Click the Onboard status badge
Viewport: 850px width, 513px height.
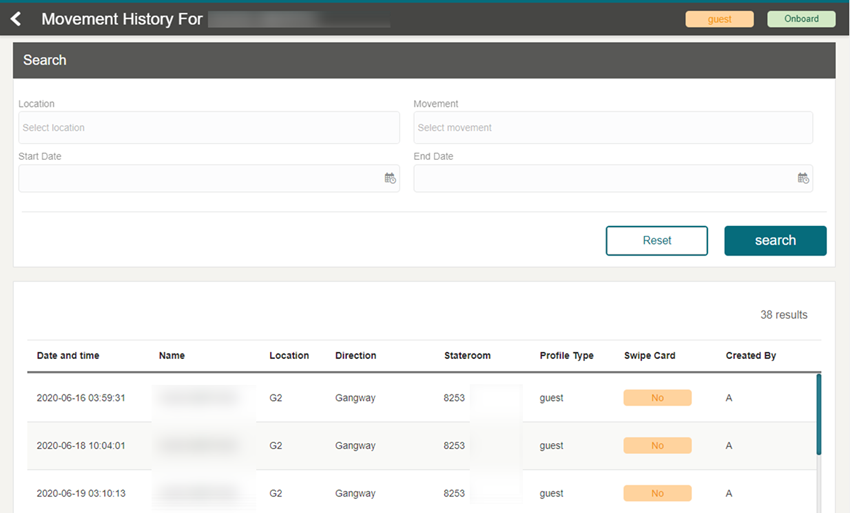tap(801, 19)
